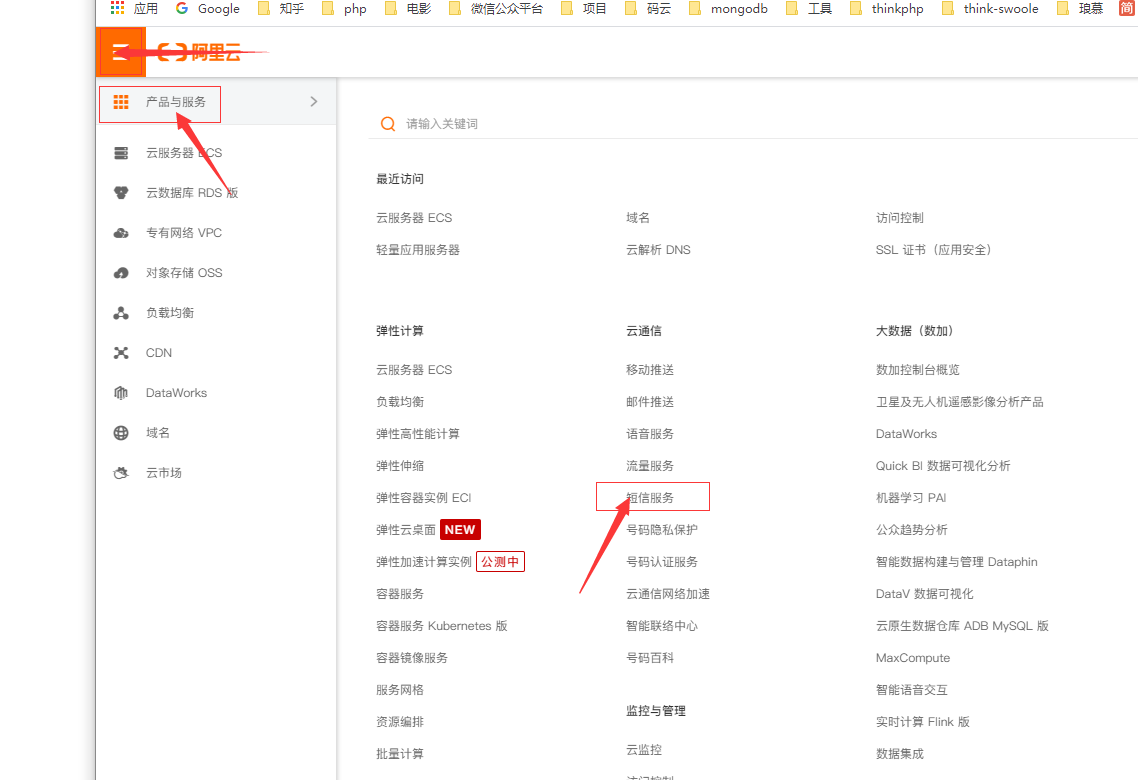
Task: Open the thinkphp bookmark folder
Action: [x=887, y=9]
